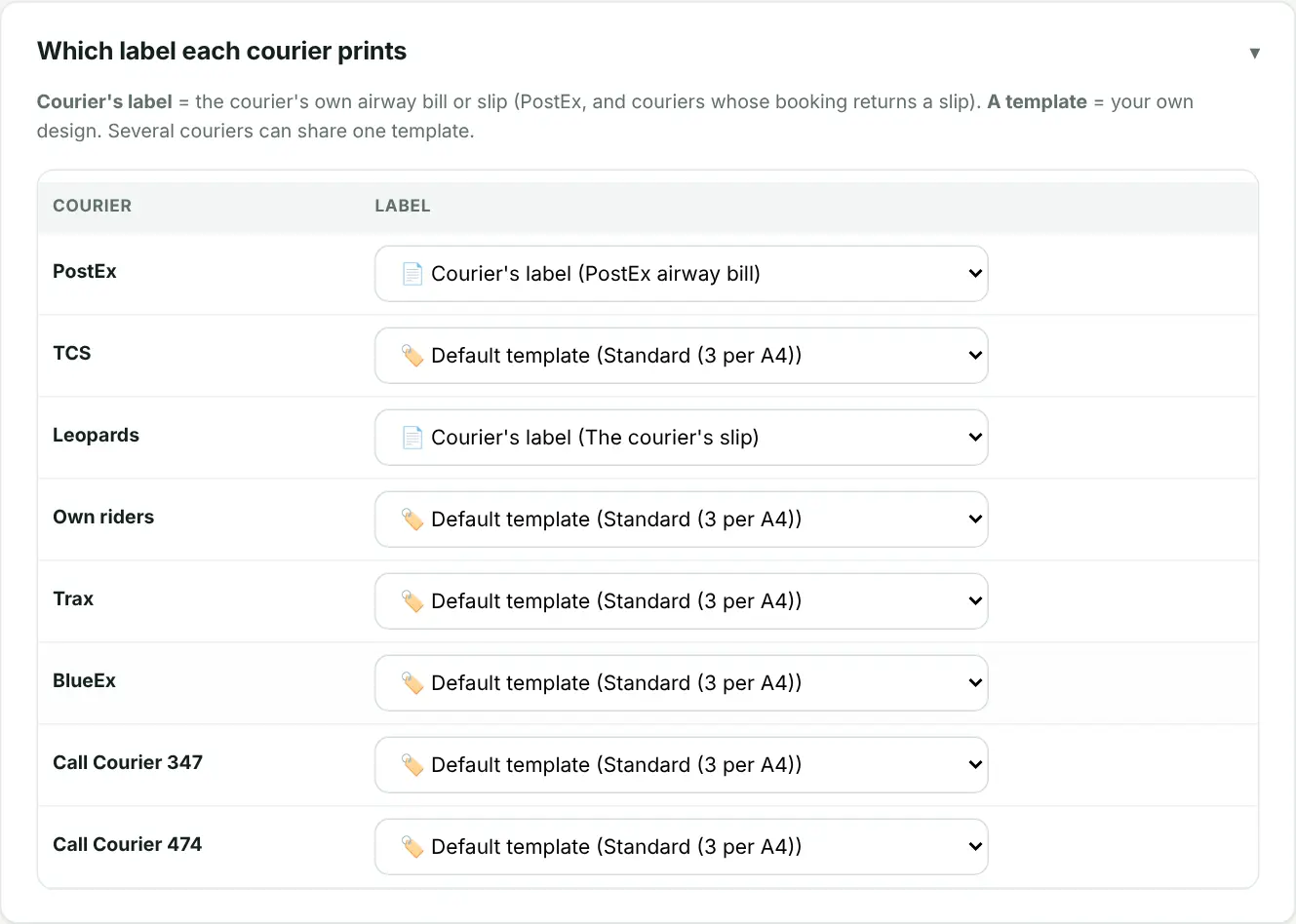
Task: Click the tag icon in the Call Courier 474 row
Action: (412, 847)
